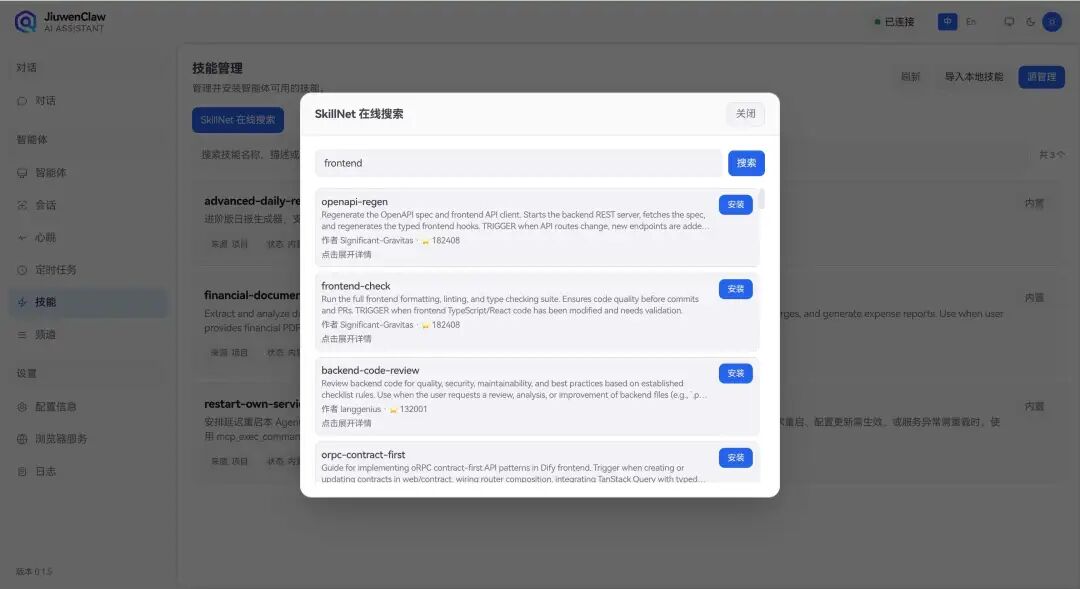Install the openapi-regen skill
Screen dimensions: 1080x589
coord(736,205)
